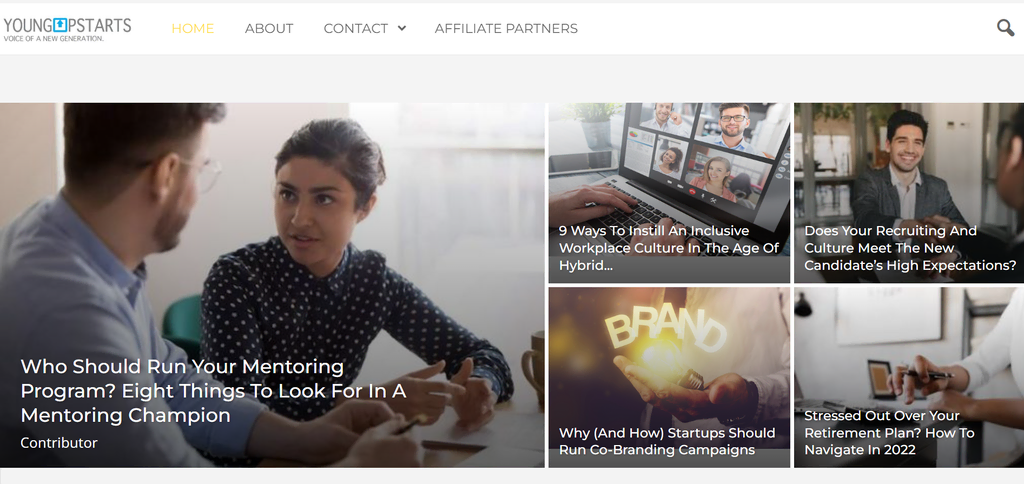
Task: Open the recruiting and culture expectations article
Action: pos(910,248)
